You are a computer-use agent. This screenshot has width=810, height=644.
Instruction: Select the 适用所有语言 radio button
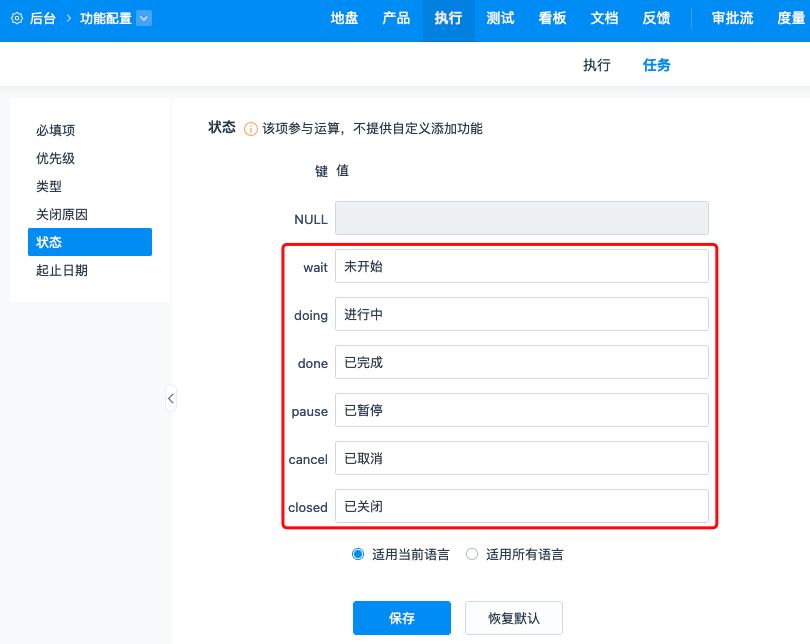click(472, 554)
